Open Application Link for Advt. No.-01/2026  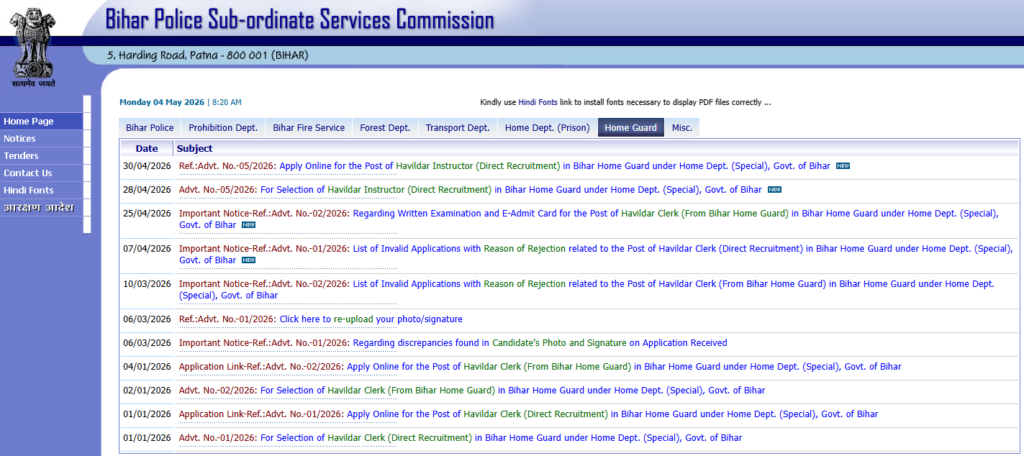pos(528,414)
